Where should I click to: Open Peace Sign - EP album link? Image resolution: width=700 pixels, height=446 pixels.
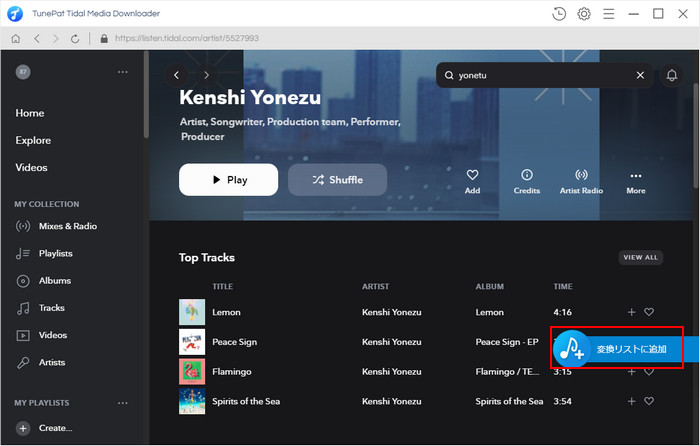[507, 342]
